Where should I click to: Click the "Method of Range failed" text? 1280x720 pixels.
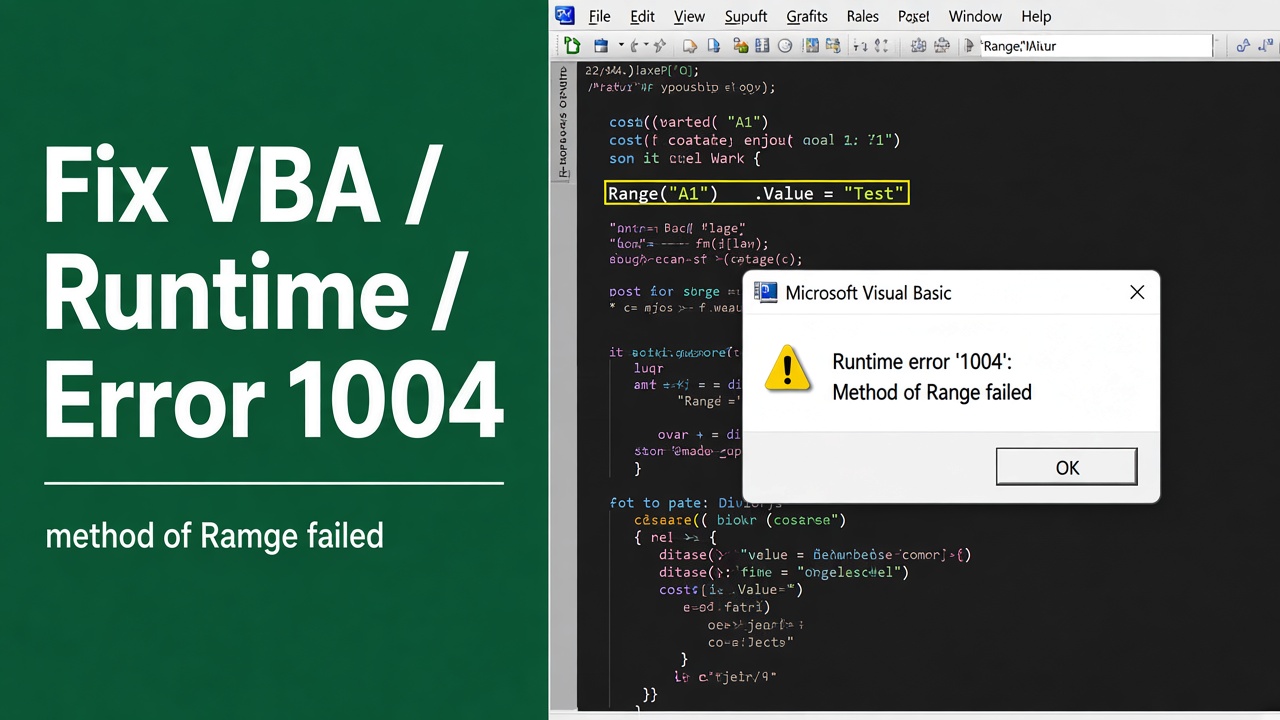tap(932, 392)
